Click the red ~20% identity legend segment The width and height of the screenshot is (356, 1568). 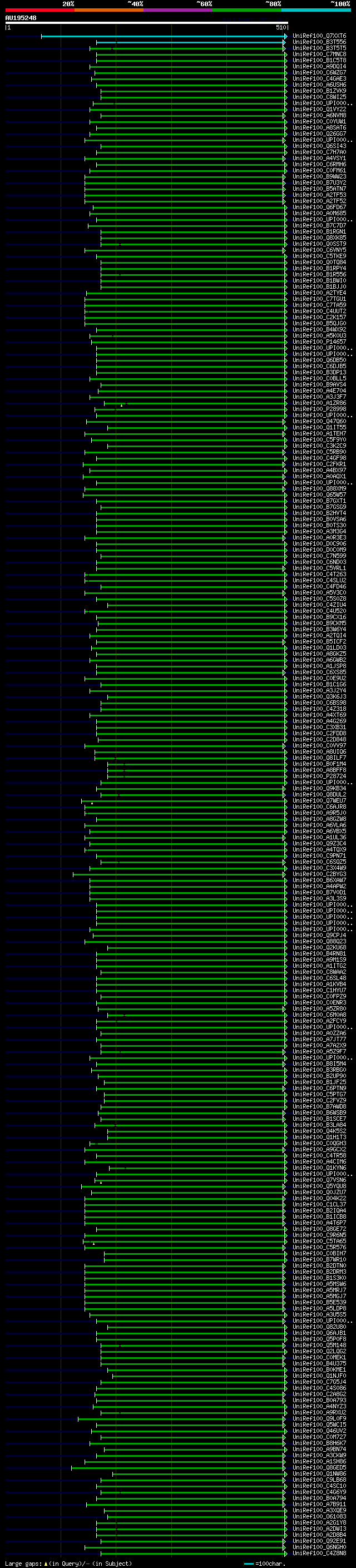click(x=39, y=10)
